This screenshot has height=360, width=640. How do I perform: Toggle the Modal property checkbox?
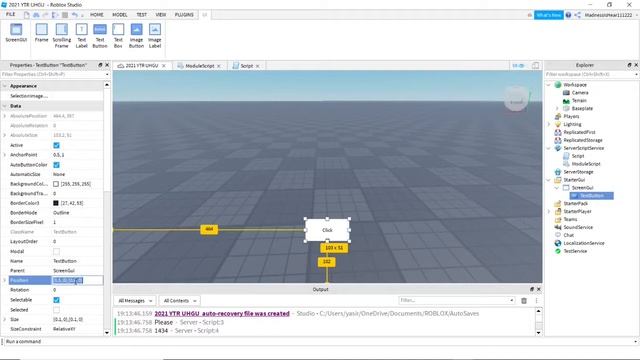[x=56, y=251]
